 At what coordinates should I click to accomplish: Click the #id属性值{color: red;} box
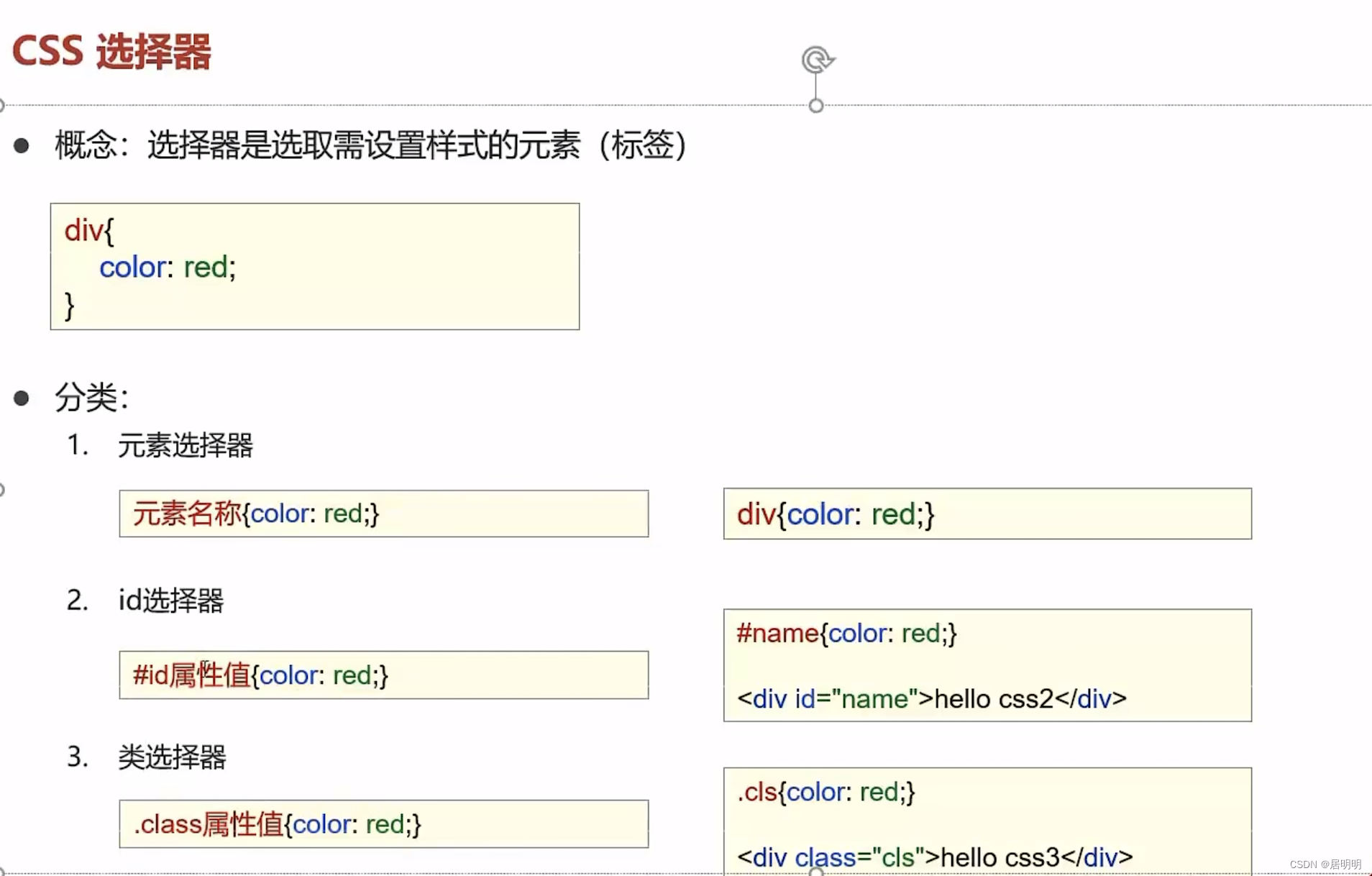[x=383, y=675]
